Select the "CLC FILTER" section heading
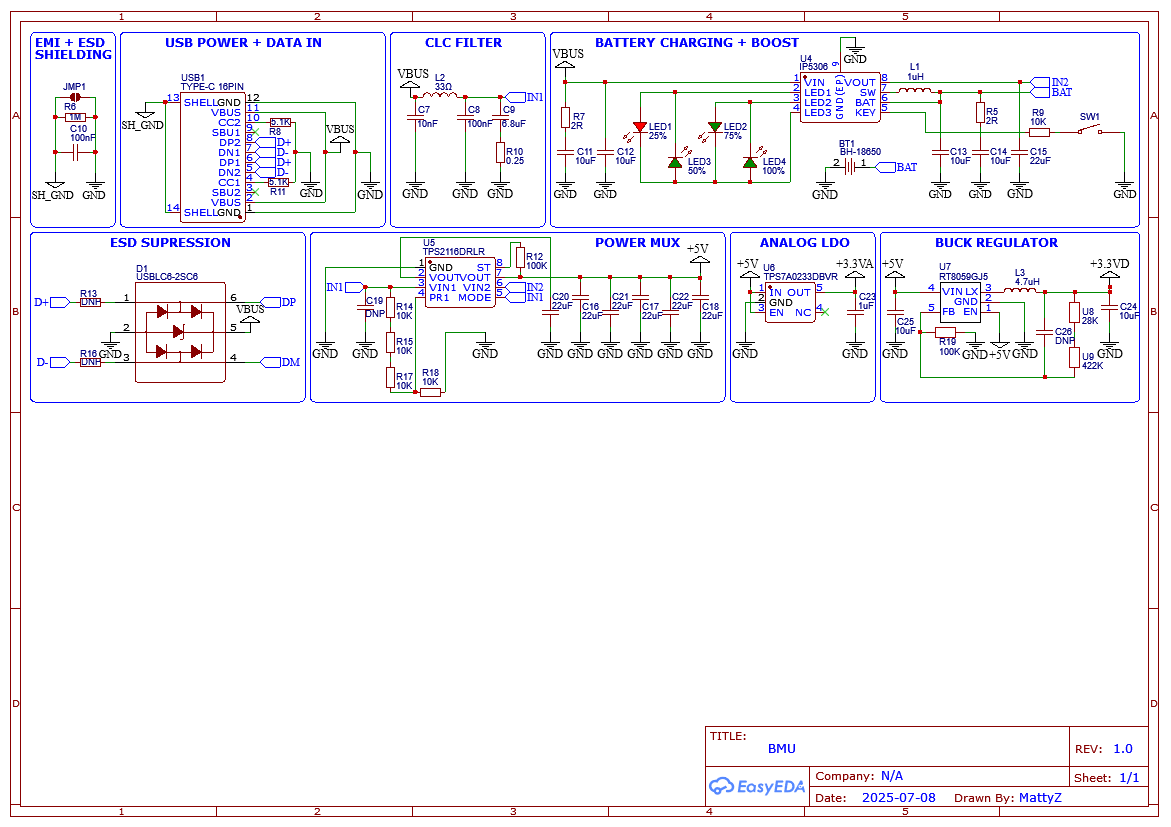This screenshot has width=1171, height=827. click(463, 43)
